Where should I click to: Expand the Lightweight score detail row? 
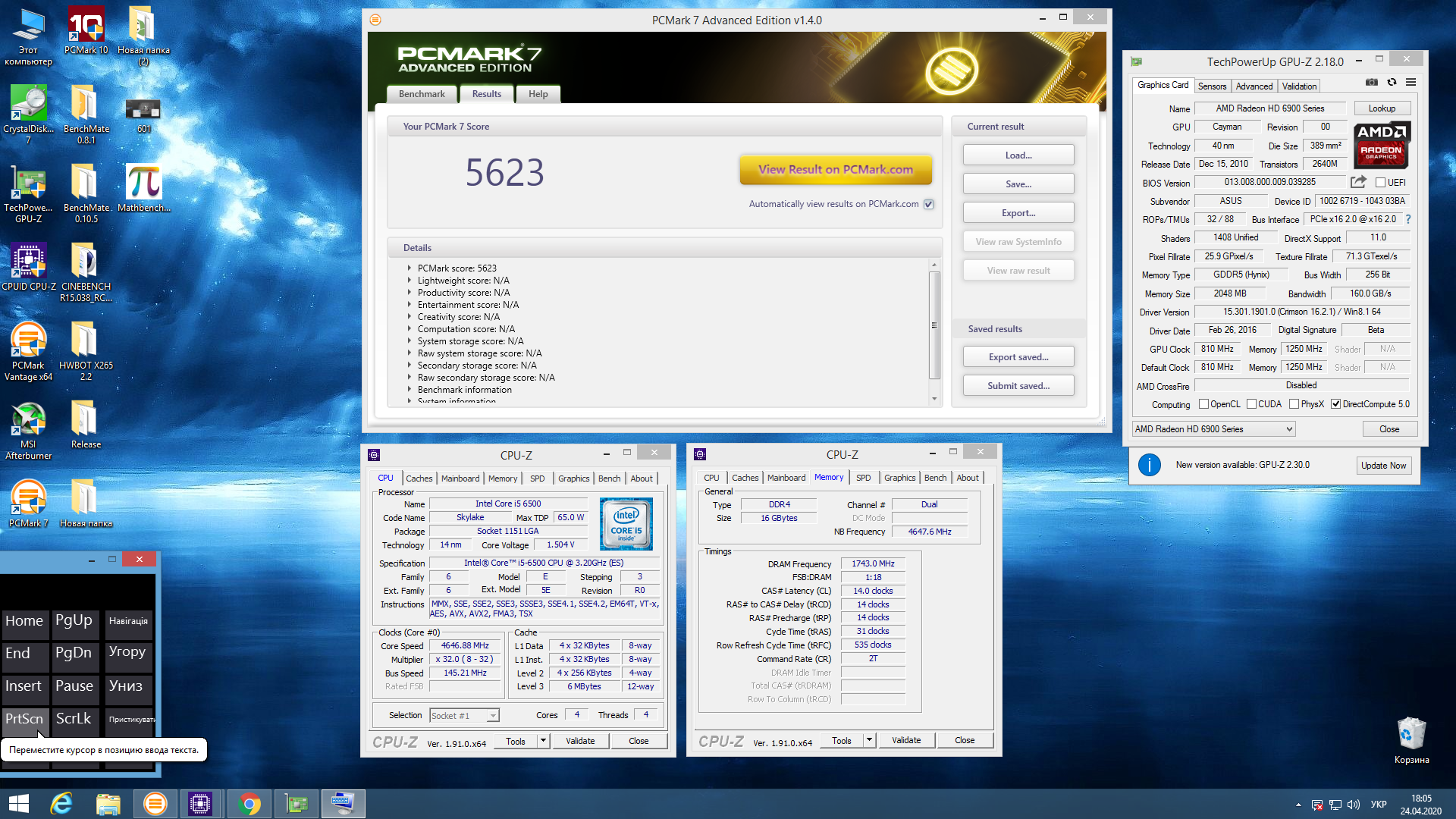(x=409, y=280)
